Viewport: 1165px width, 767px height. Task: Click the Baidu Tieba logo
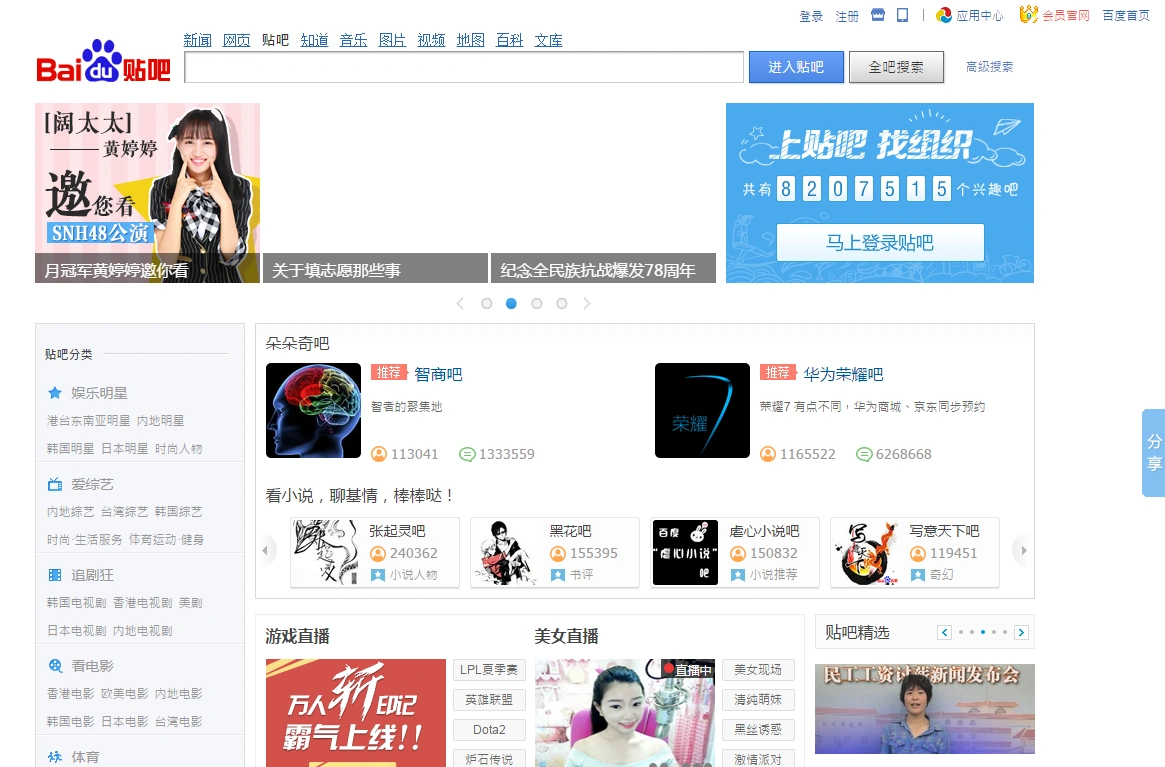(x=103, y=61)
